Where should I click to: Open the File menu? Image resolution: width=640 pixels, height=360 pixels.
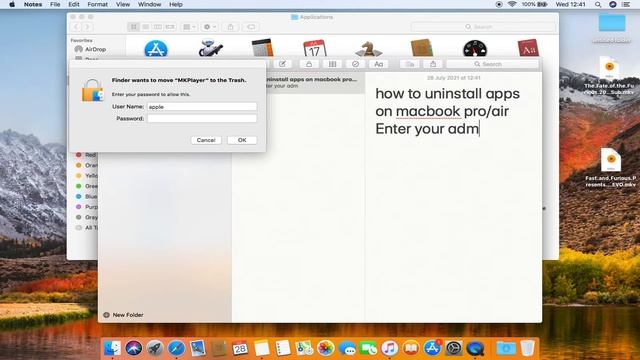tap(55, 4)
